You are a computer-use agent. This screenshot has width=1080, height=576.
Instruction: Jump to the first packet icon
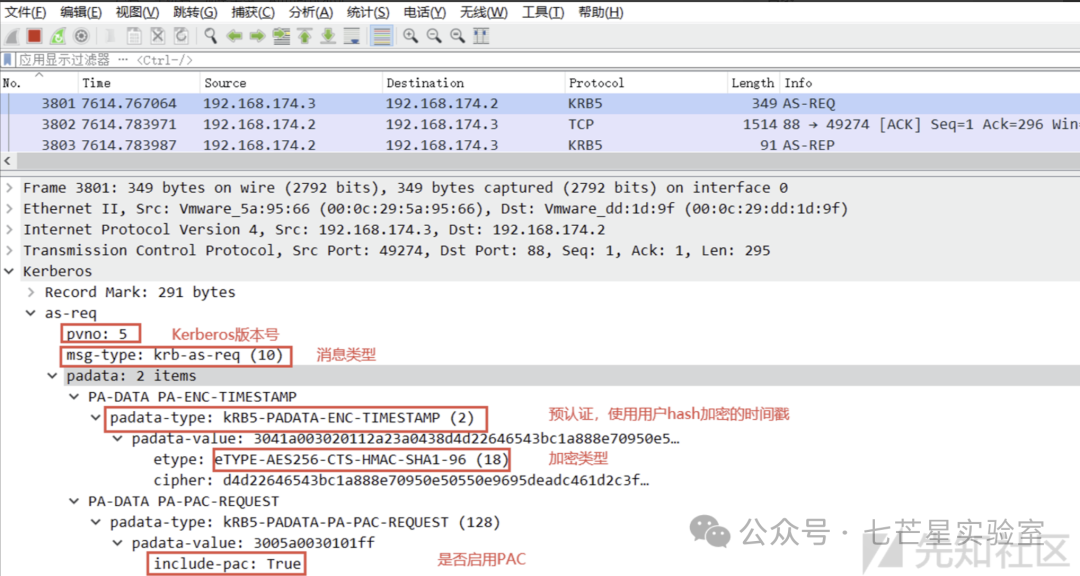[304, 36]
